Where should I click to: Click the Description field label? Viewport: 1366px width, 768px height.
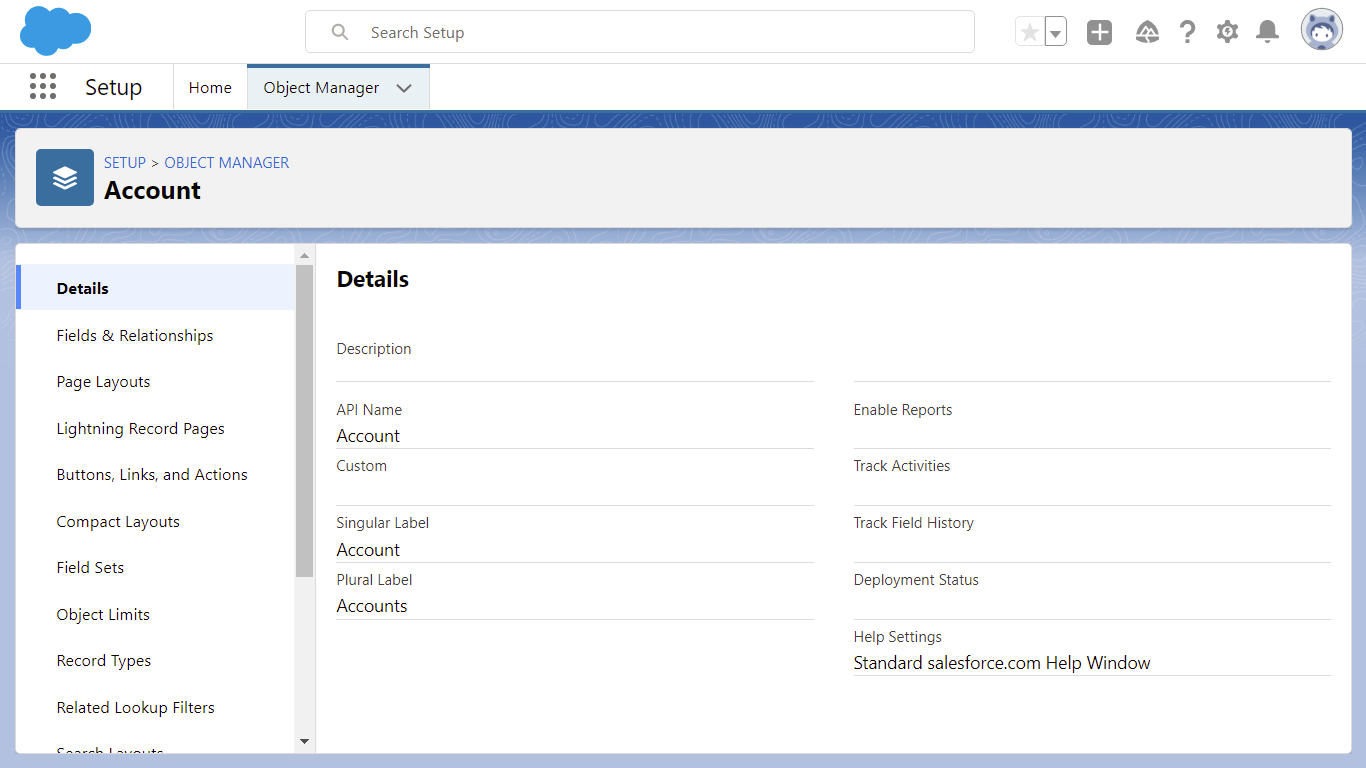coord(374,349)
